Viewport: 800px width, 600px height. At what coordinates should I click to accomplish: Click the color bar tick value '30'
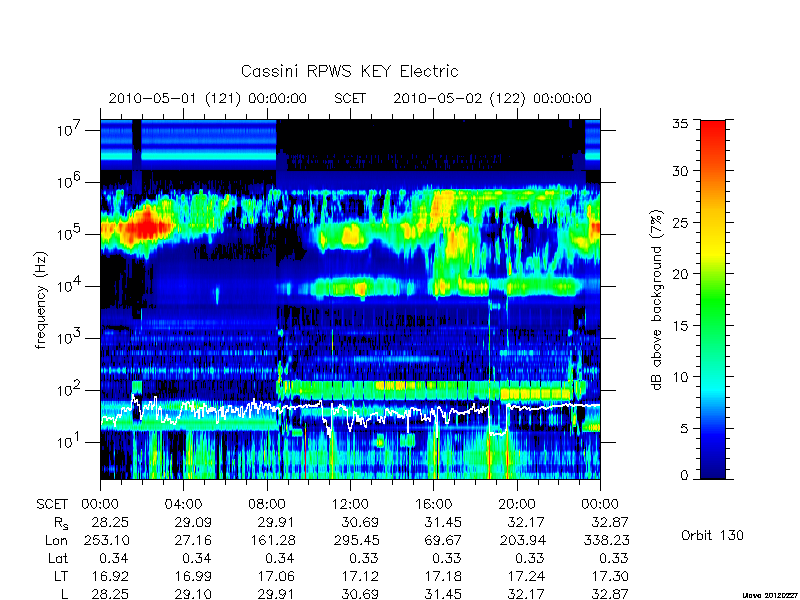[x=681, y=170]
